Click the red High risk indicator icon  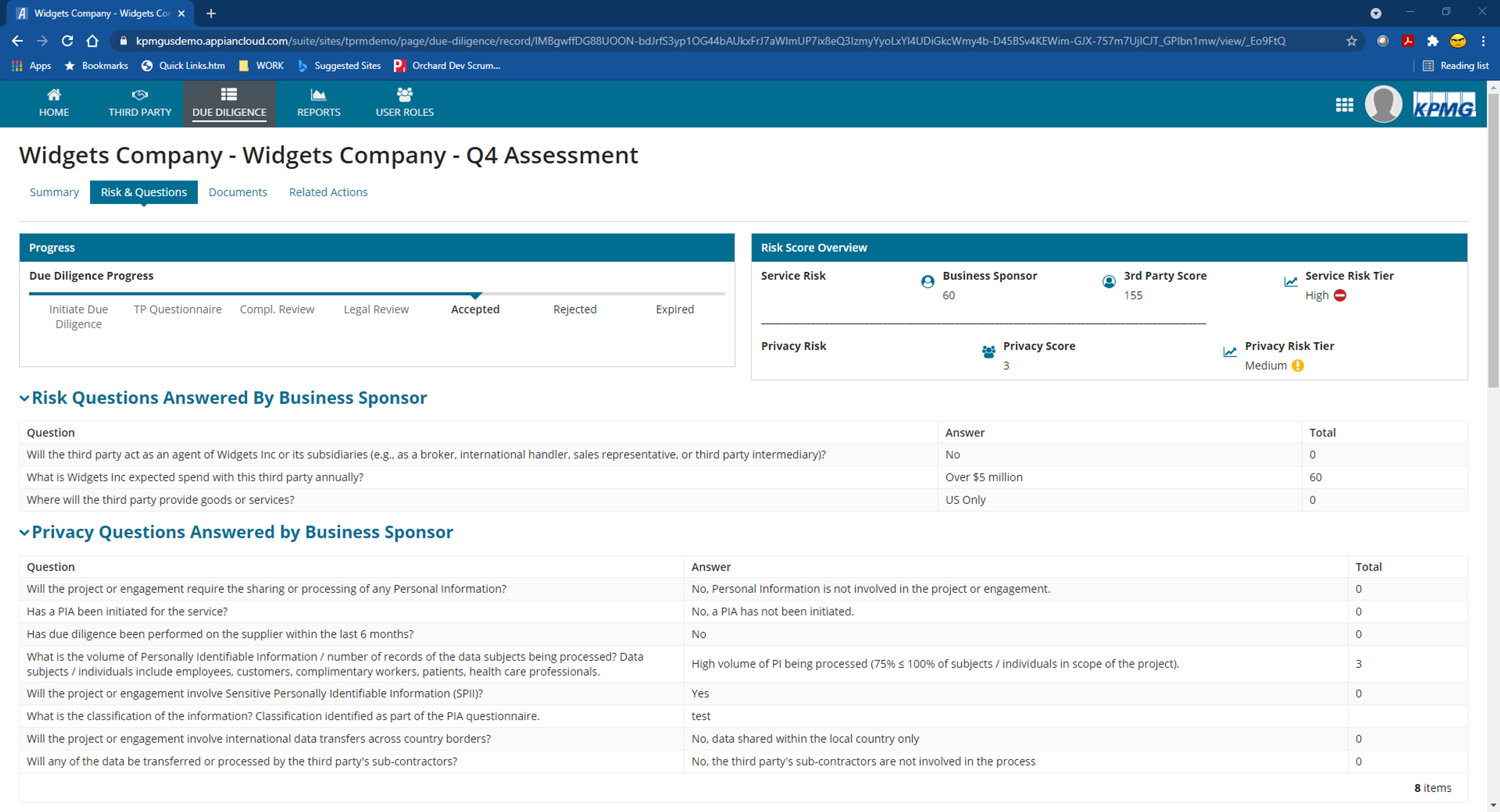pos(1340,295)
